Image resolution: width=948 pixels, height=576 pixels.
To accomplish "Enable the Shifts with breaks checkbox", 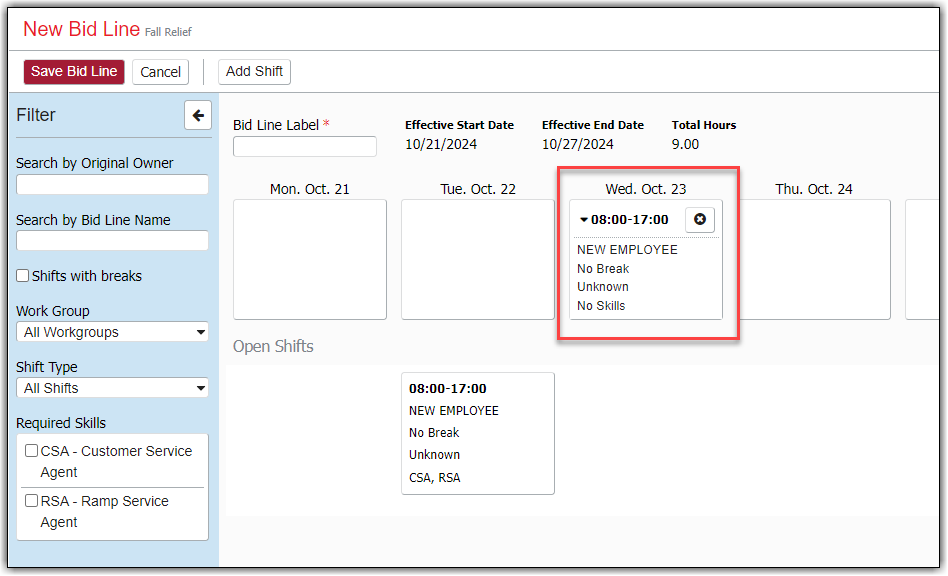I will click(x=23, y=276).
